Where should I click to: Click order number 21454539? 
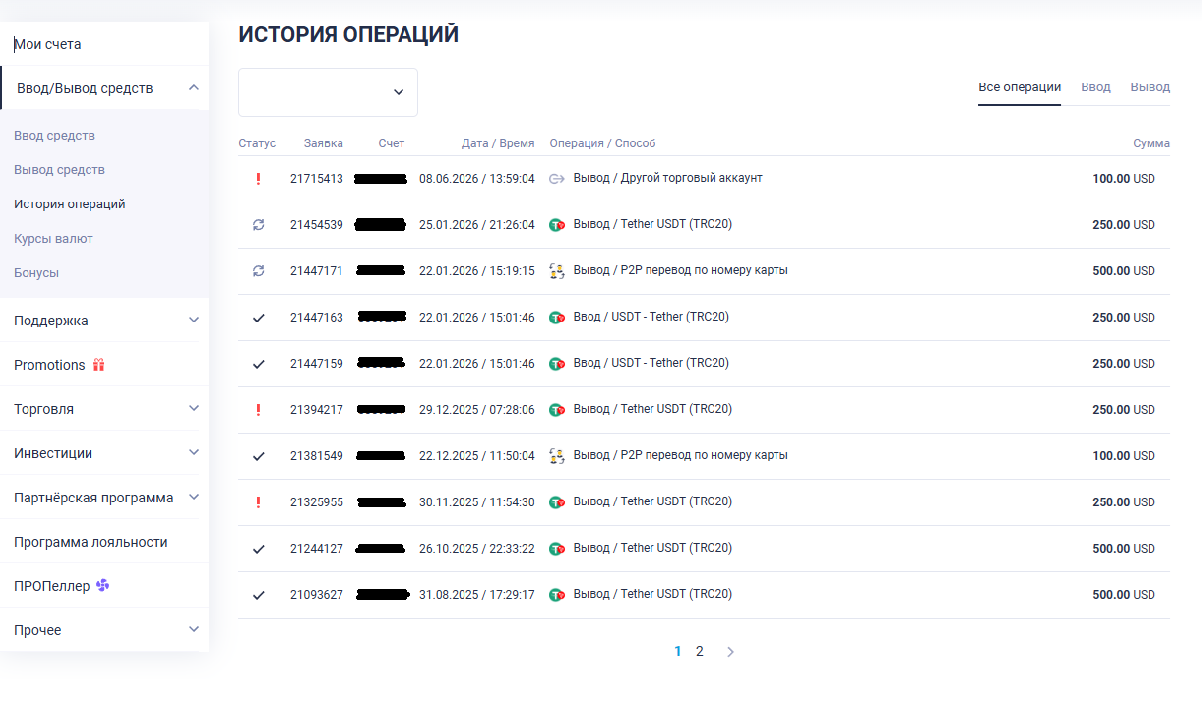(x=316, y=225)
